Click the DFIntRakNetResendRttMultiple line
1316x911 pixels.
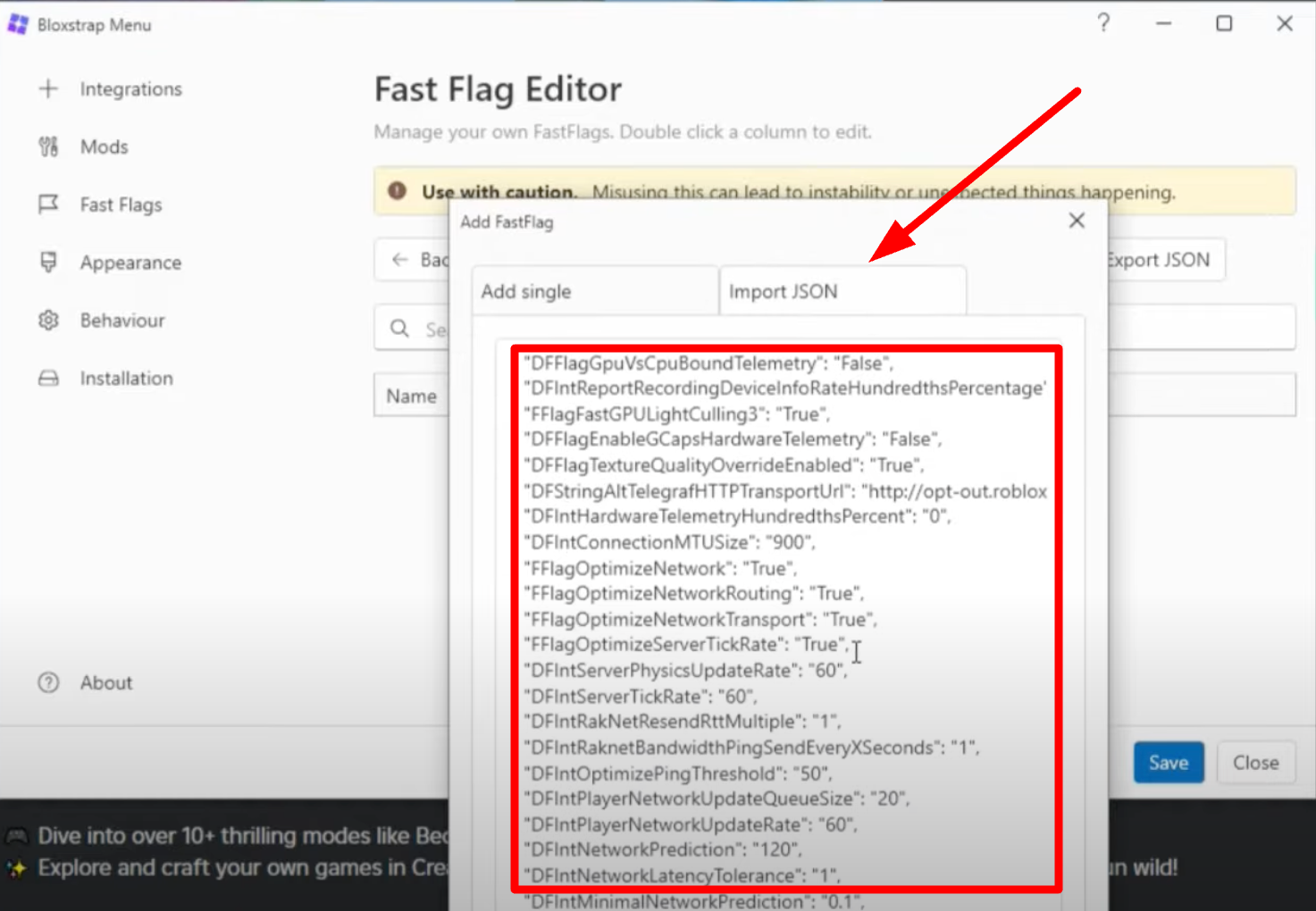click(x=683, y=722)
